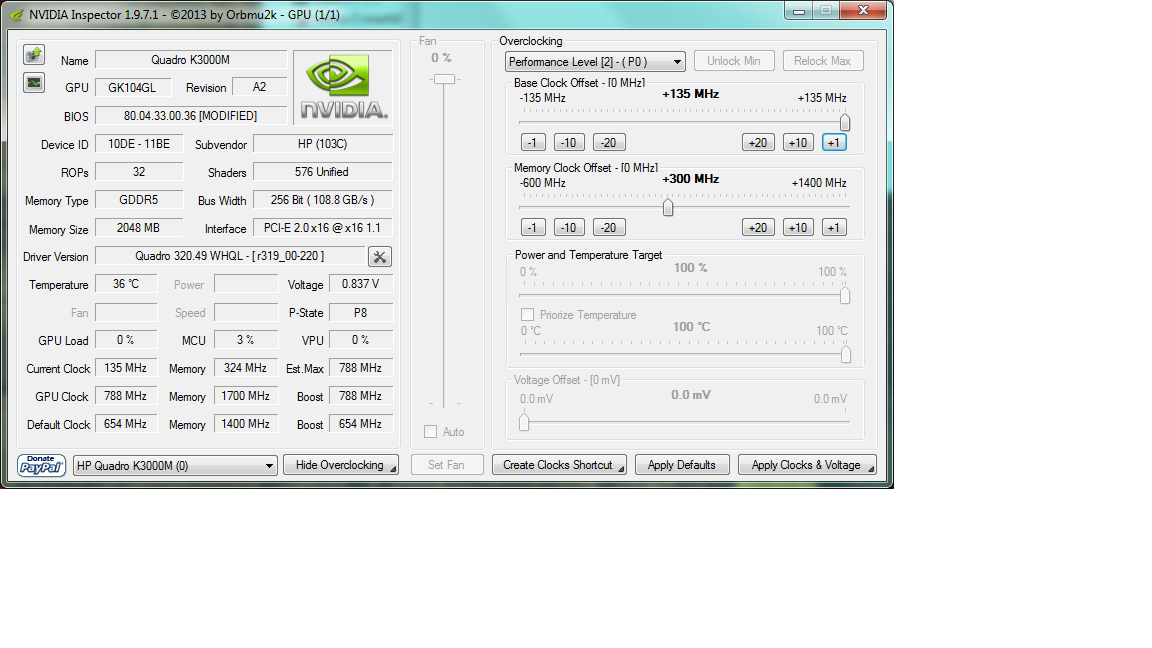
Task: Click the Interface value PCI-E 2.0x16
Action: [x=323, y=228]
